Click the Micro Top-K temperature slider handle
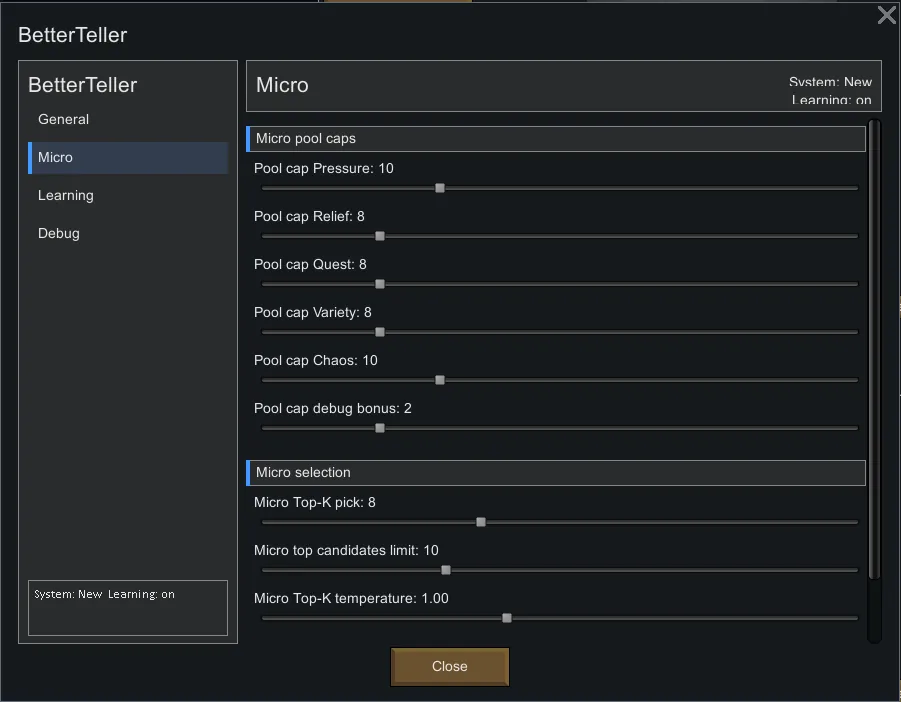This screenshot has height=702, width=901. click(x=507, y=618)
